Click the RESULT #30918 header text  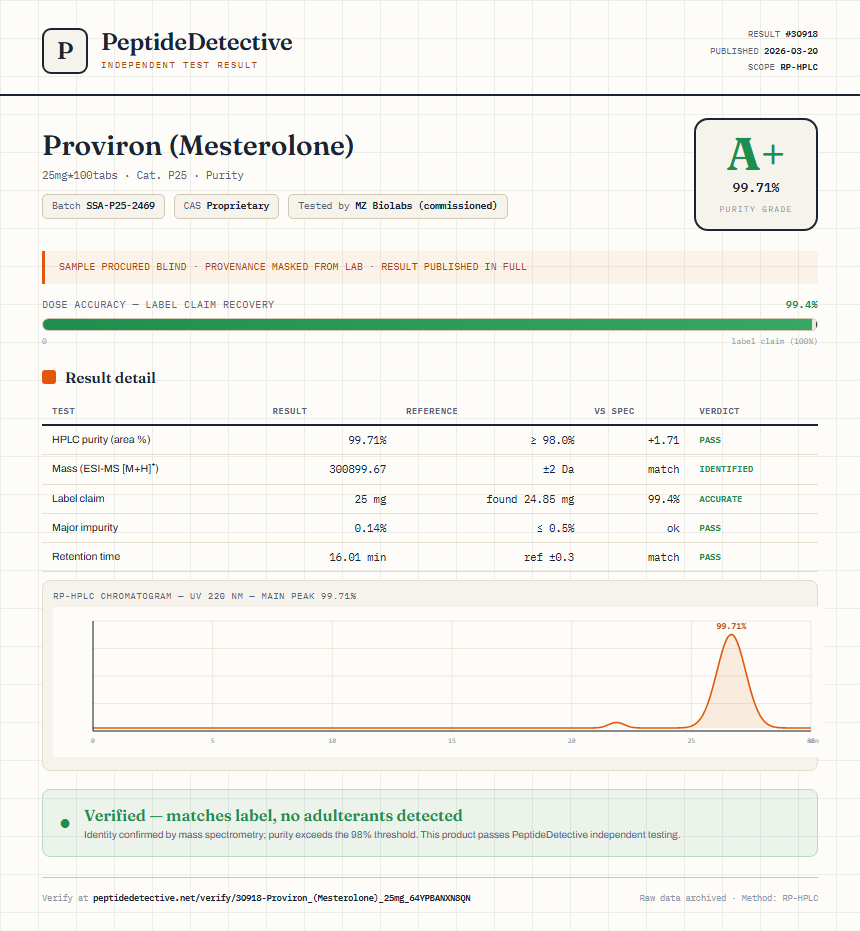[x=782, y=34]
